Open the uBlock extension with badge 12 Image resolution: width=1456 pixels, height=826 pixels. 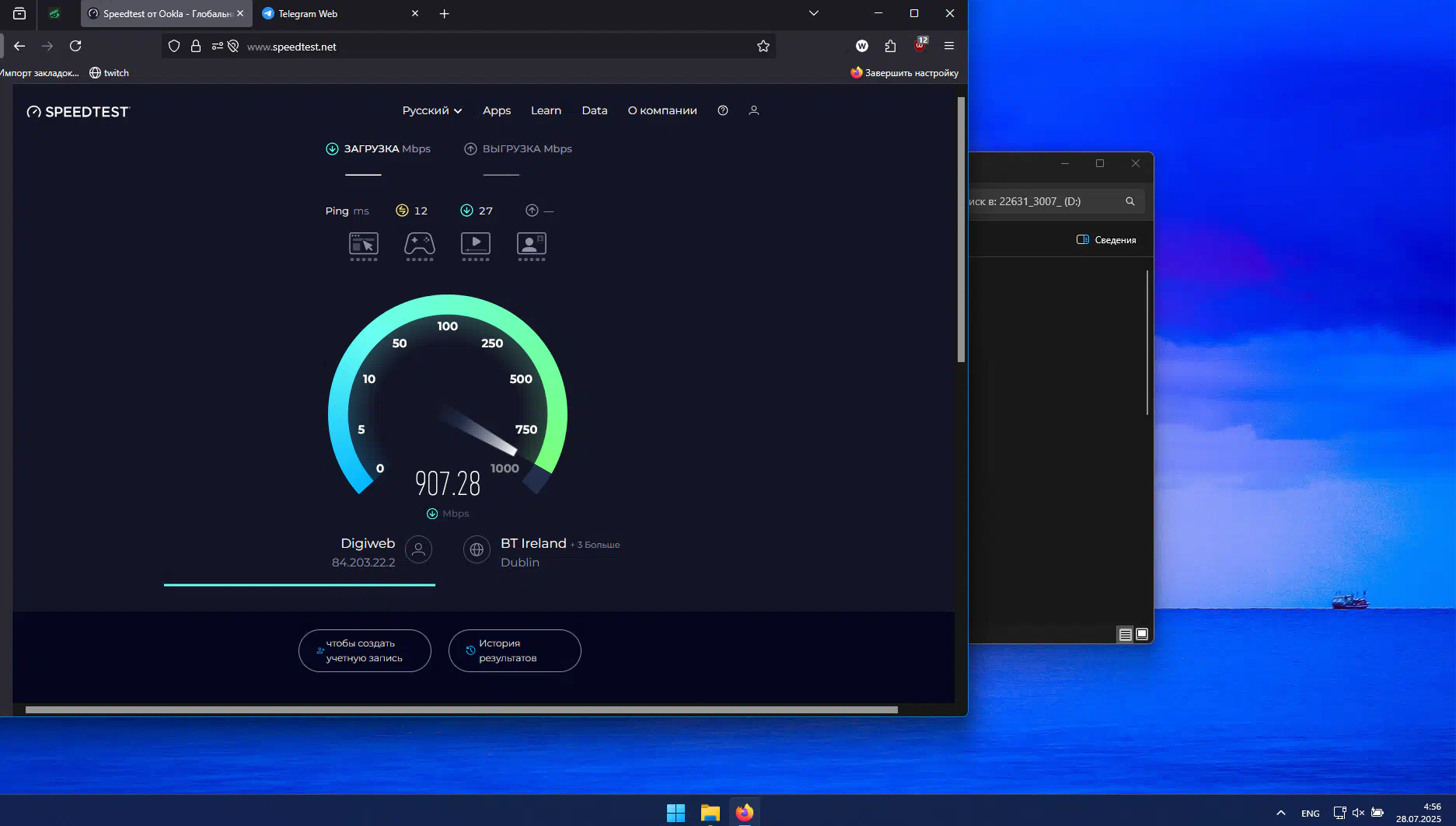point(920,45)
